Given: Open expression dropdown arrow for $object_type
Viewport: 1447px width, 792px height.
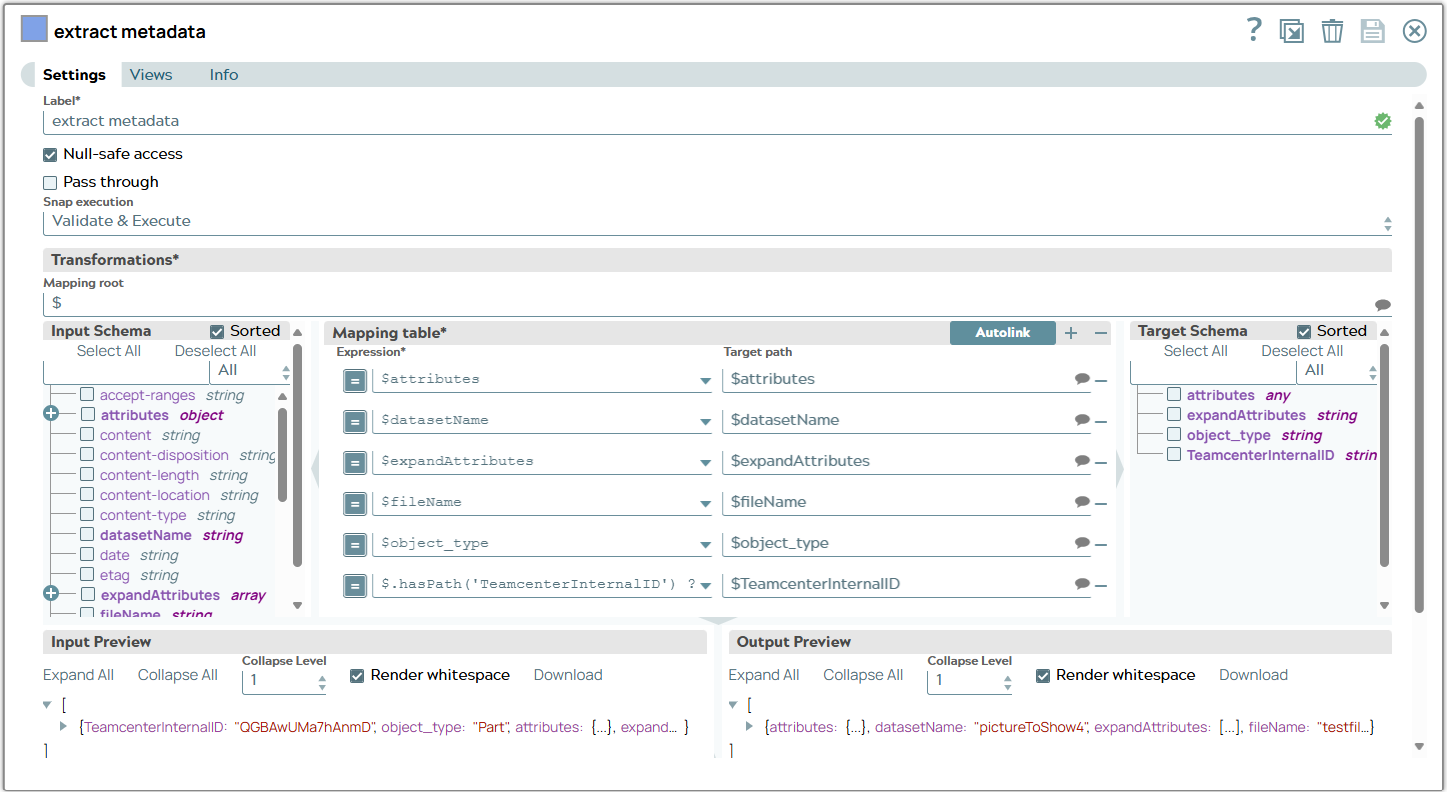Looking at the screenshot, I should coord(706,545).
